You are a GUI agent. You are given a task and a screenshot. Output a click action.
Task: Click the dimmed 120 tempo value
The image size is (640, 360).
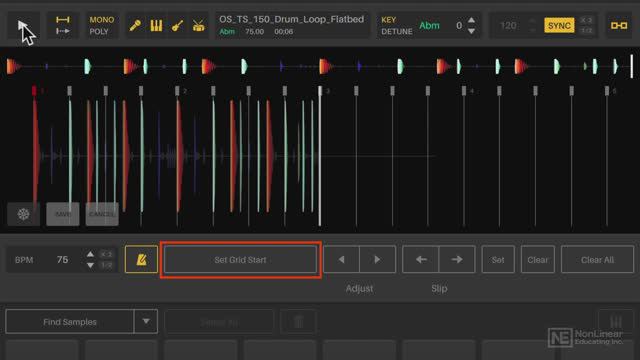click(x=508, y=26)
